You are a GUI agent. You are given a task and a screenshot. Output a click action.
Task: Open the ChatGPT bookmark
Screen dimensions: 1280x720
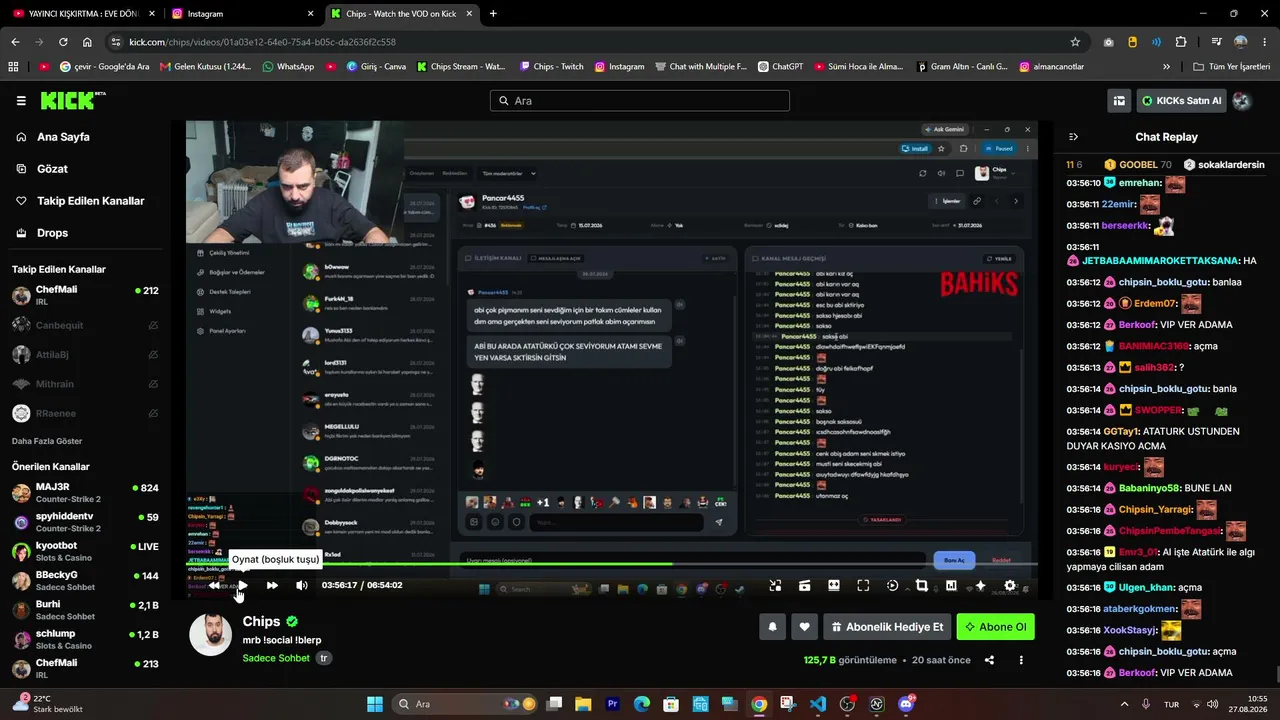(x=780, y=67)
